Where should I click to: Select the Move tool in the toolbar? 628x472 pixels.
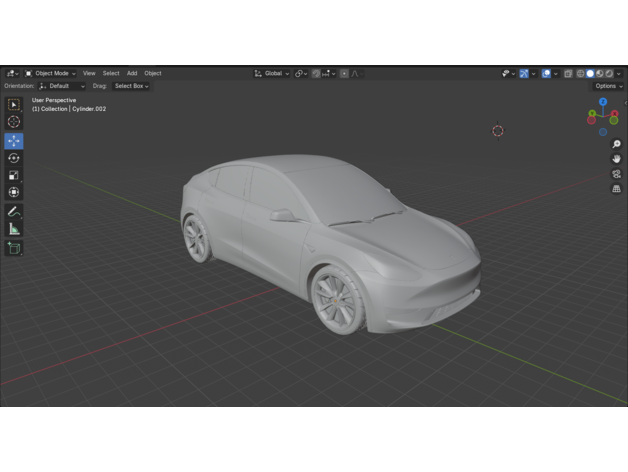pyautogui.click(x=14, y=141)
